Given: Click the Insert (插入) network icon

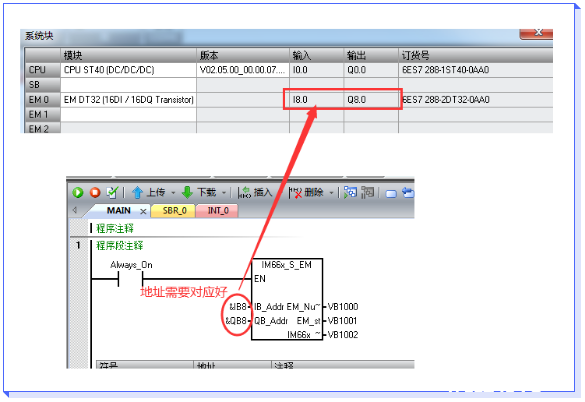Looking at the screenshot, I should tap(245, 193).
